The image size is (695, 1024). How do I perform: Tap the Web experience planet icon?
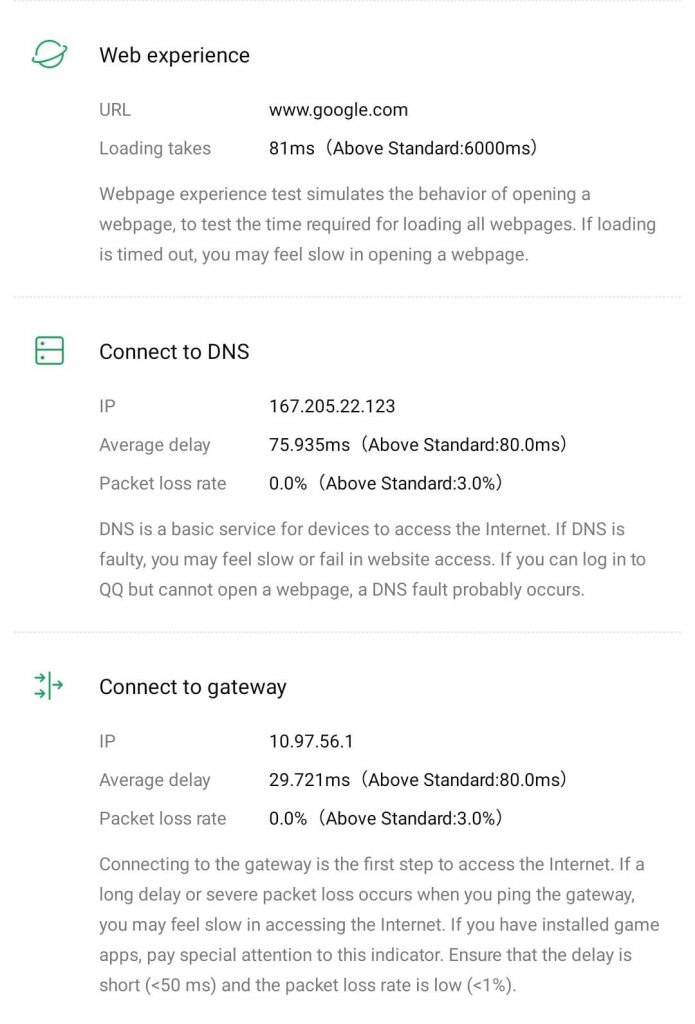(49, 55)
